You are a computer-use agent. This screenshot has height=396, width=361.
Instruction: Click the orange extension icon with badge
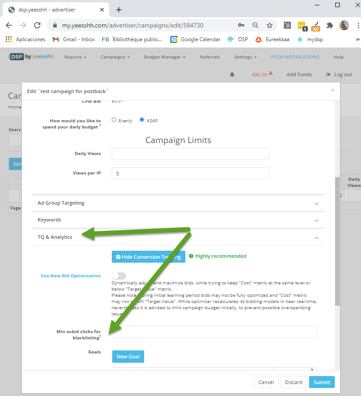pyautogui.click(x=315, y=26)
